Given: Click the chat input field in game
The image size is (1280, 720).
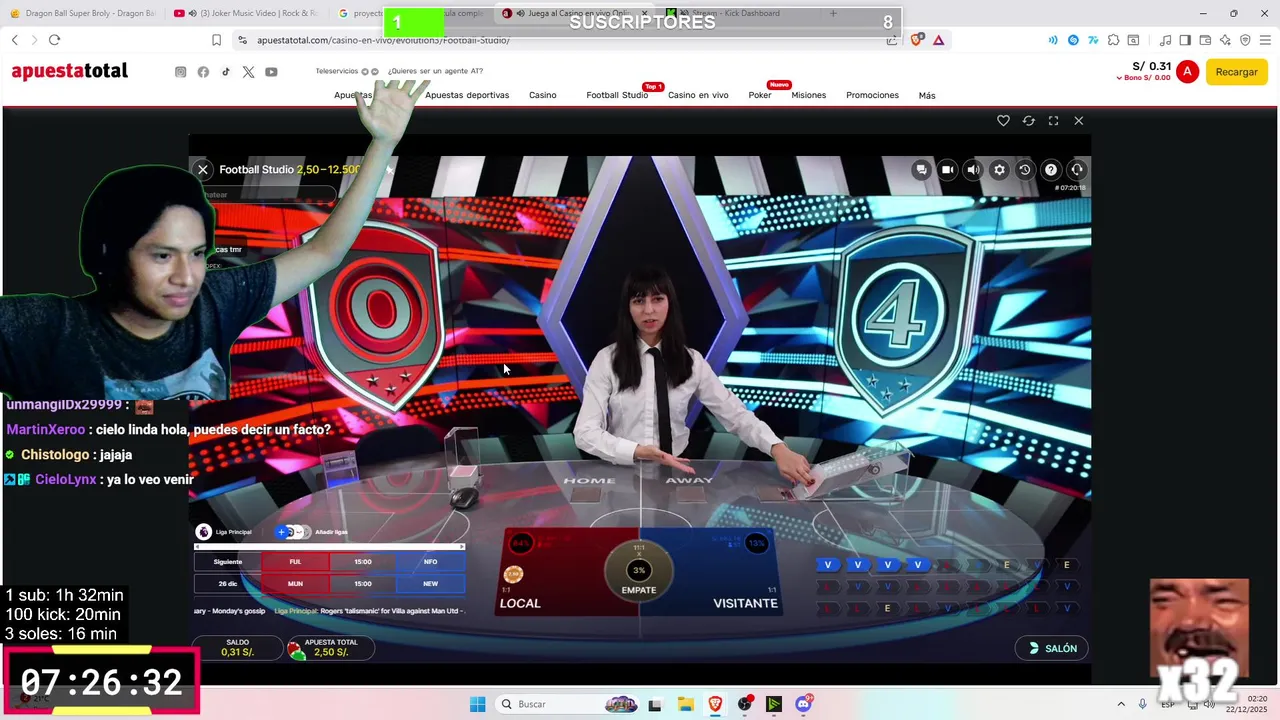Looking at the screenshot, I should coord(268,195).
